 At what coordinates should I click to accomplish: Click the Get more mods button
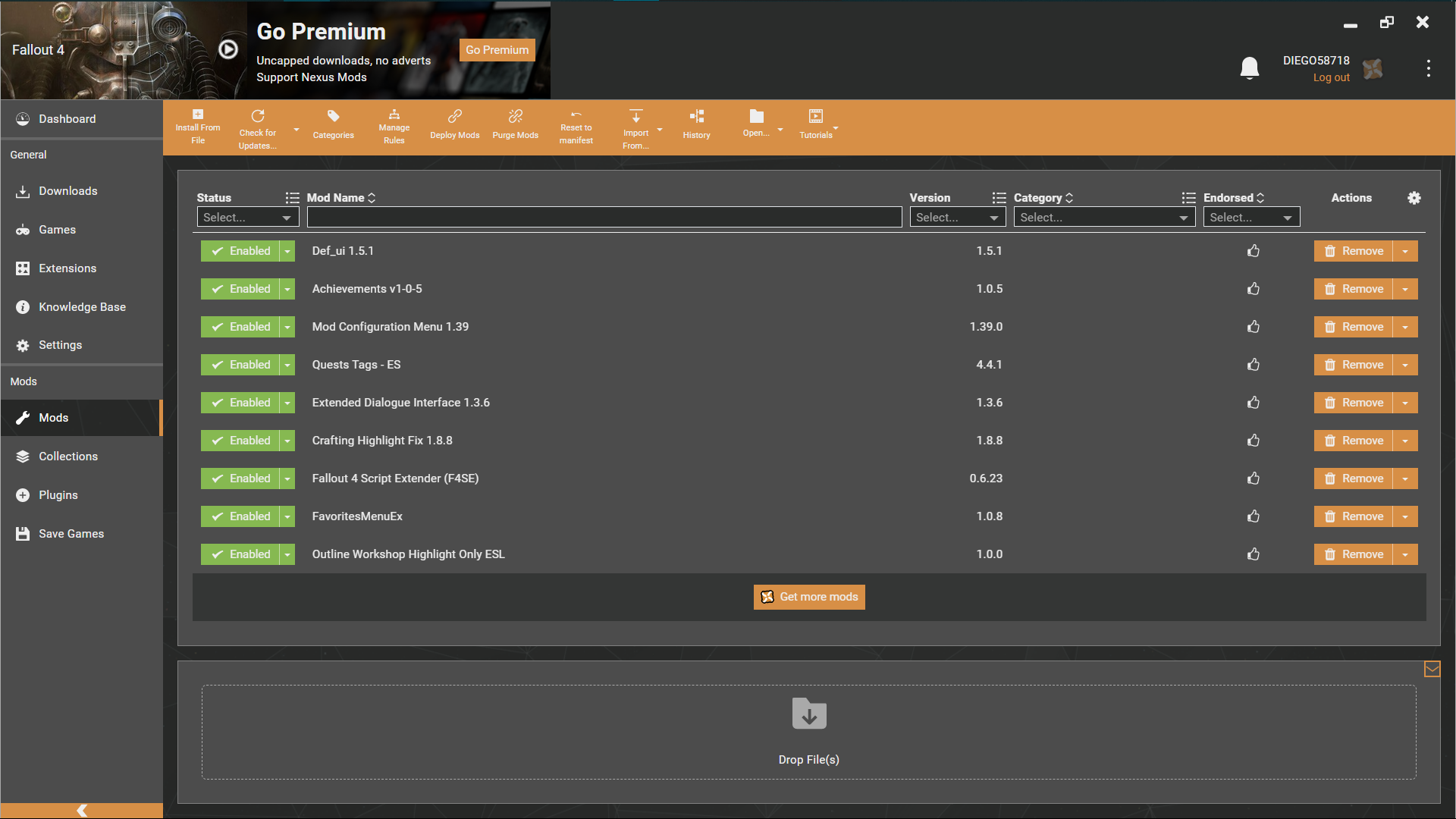pyautogui.click(x=809, y=597)
